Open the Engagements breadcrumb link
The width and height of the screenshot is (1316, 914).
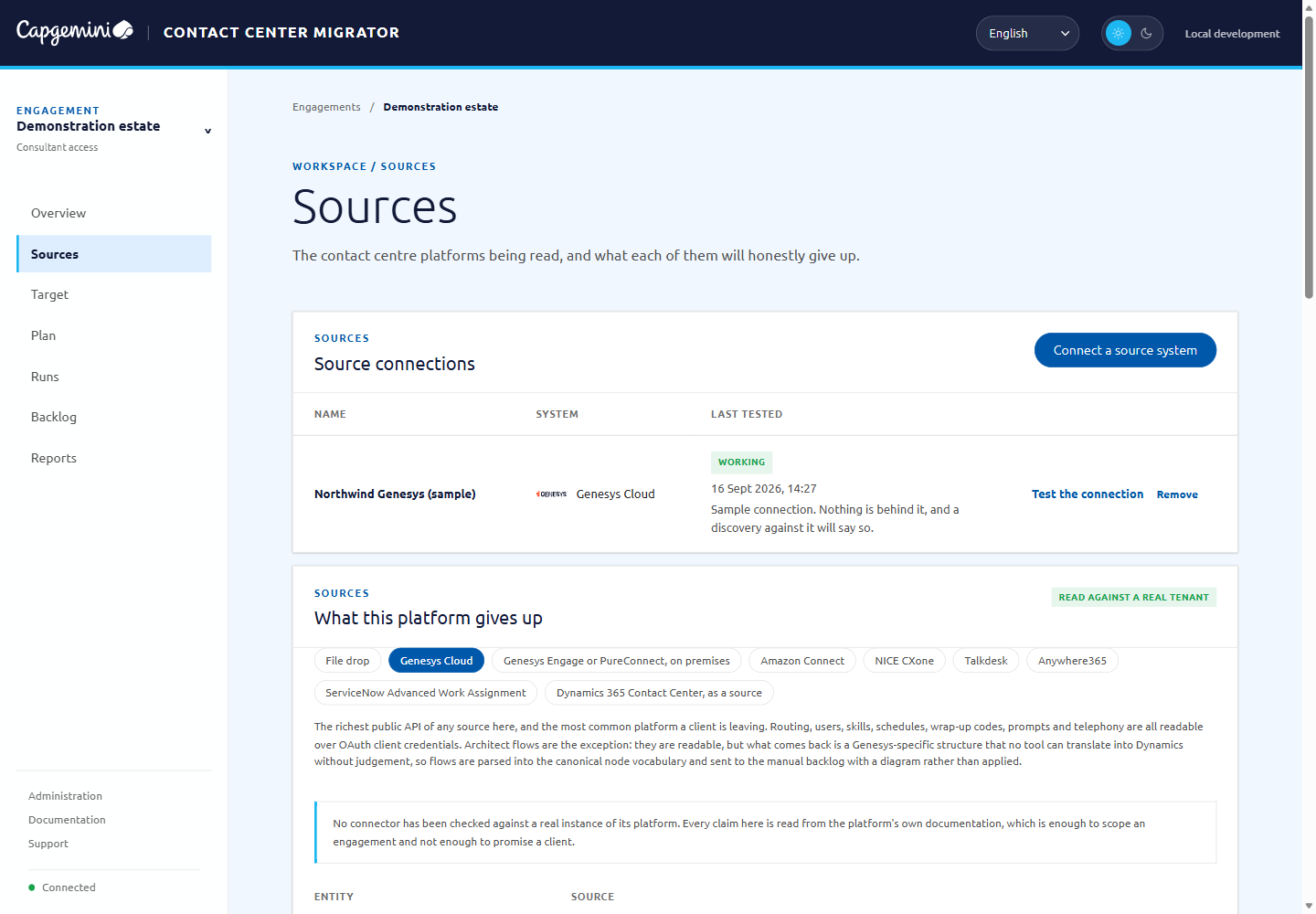(326, 107)
